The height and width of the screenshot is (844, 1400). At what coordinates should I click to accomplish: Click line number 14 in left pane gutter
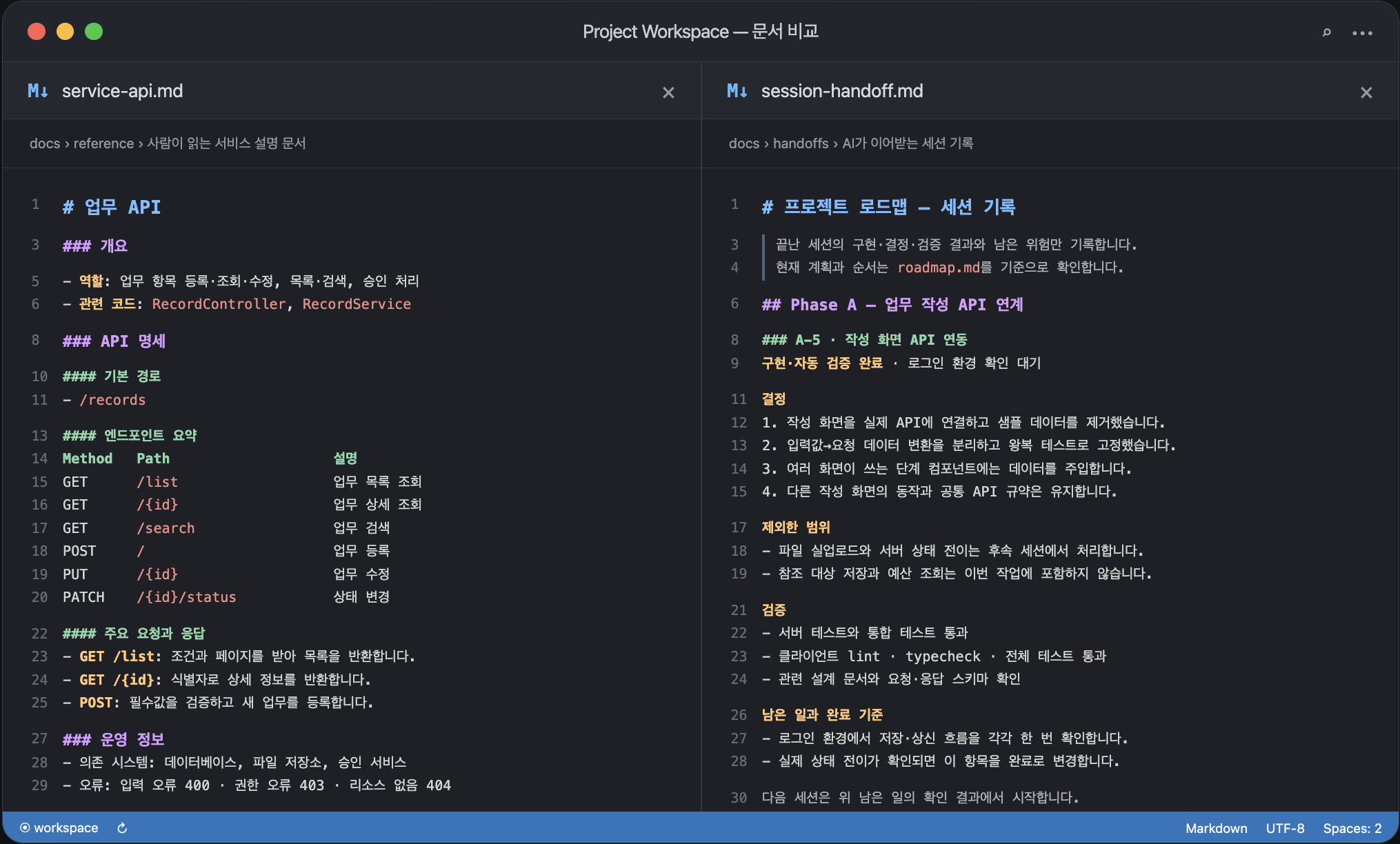(39, 459)
